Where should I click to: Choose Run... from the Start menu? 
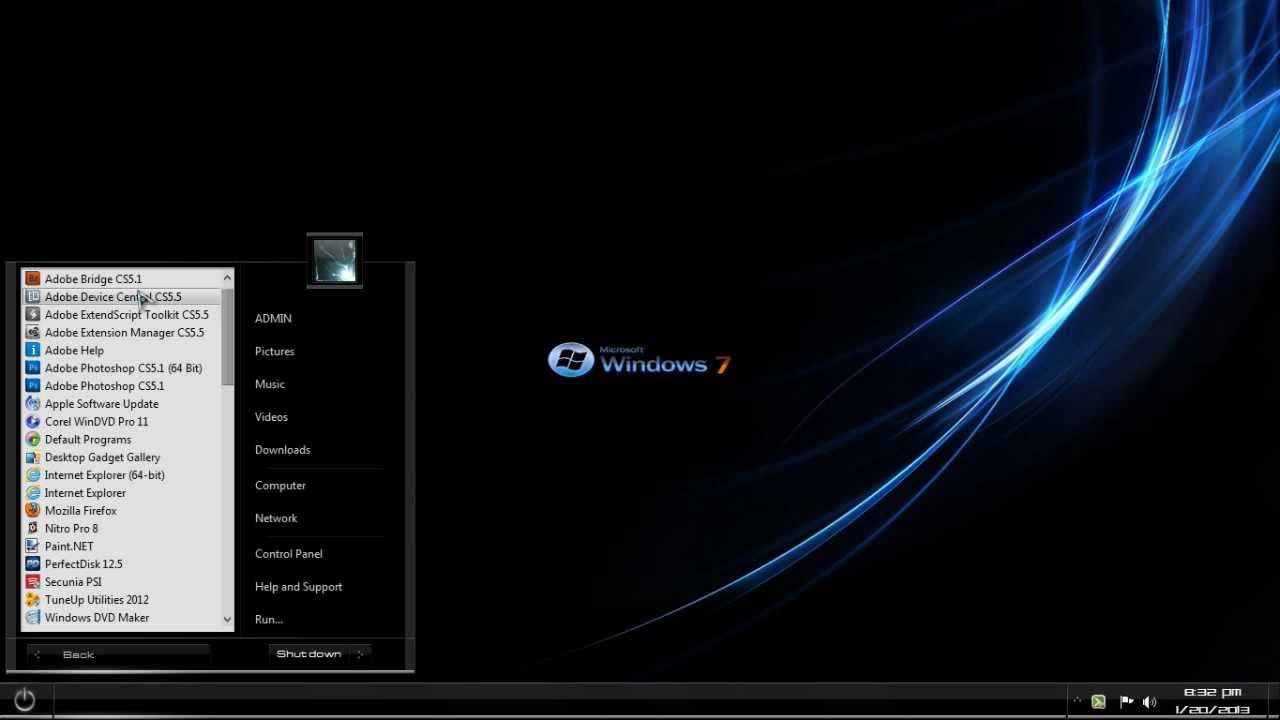pos(268,620)
